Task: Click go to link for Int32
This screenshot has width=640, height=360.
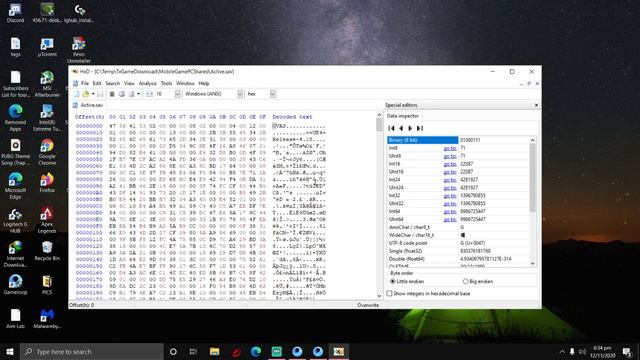Action: point(450,196)
